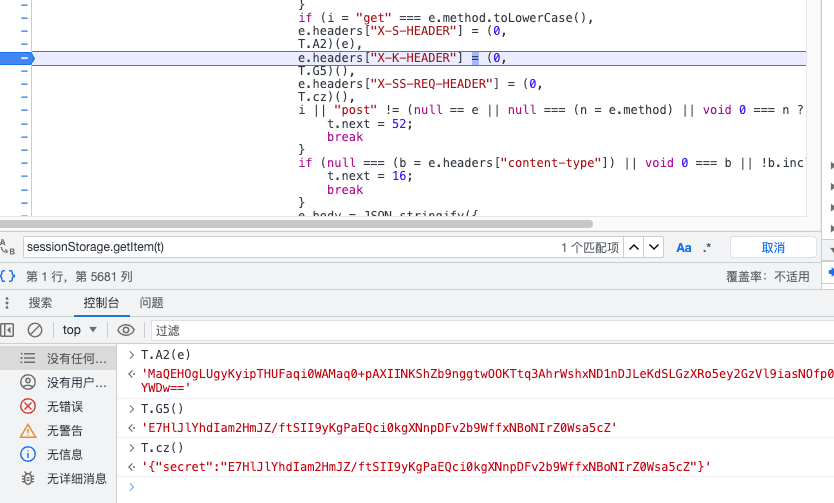Expand the T.cz() console entry
834x503 pixels.
point(131,447)
